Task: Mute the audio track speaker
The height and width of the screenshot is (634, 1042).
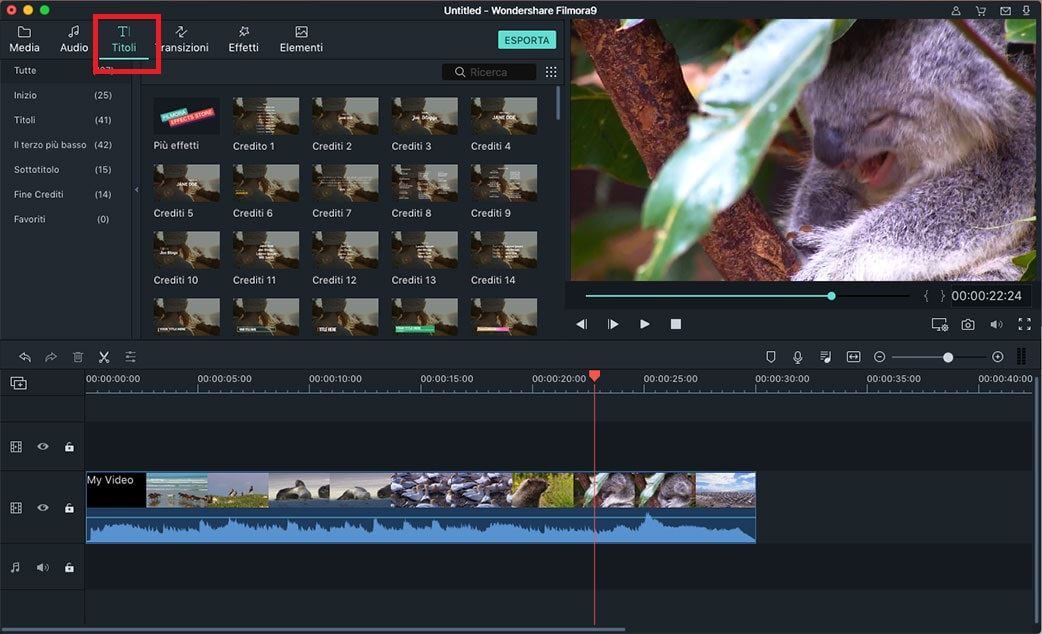Action: (x=43, y=568)
